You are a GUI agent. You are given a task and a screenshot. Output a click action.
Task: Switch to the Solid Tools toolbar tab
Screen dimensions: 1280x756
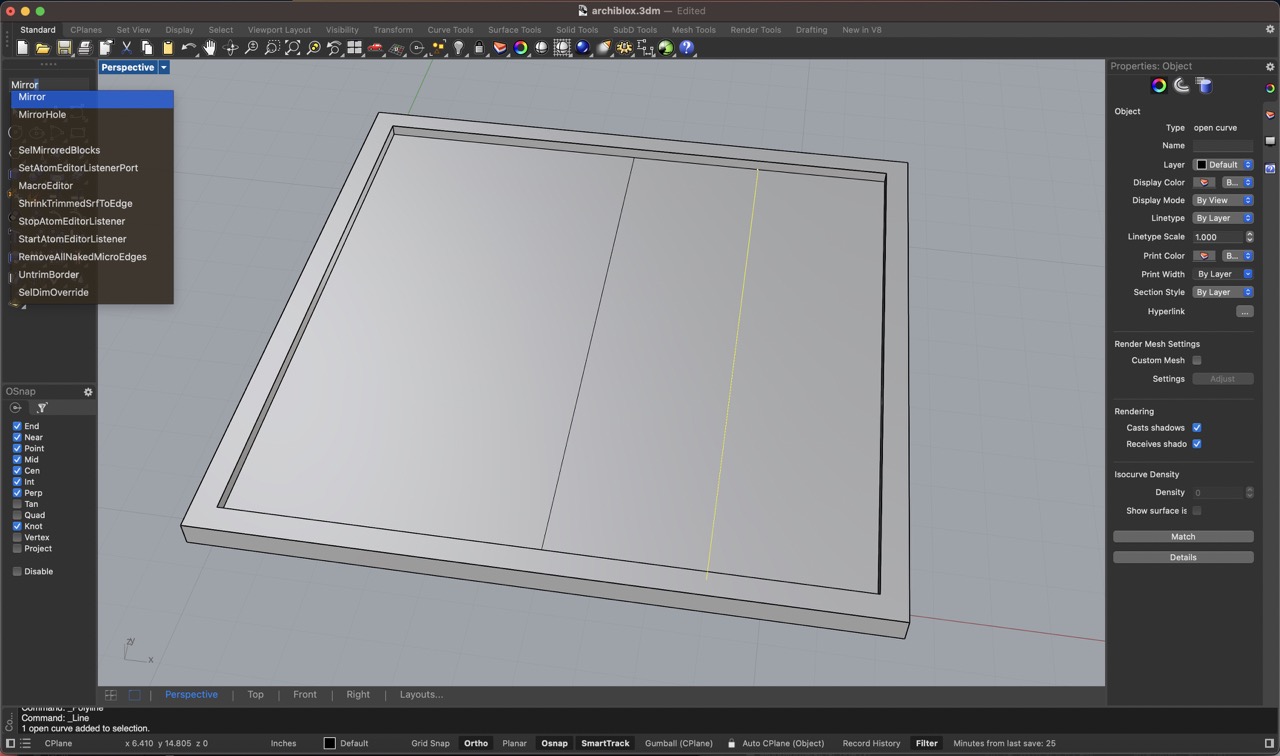tap(577, 29)
